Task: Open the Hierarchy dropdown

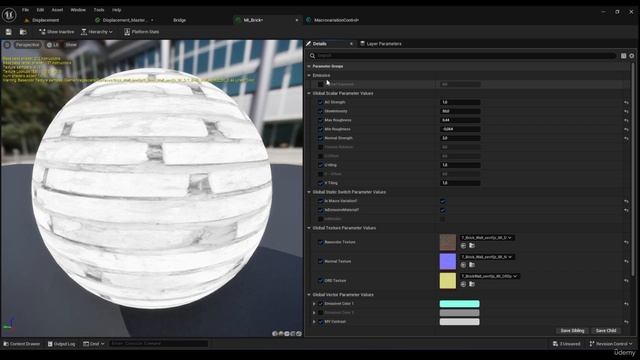Action: pos(97,31)
